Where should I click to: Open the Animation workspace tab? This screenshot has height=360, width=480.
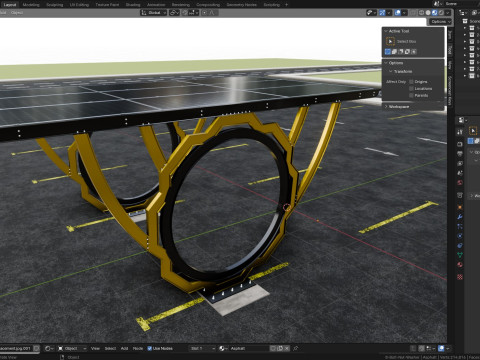pyautogui.click(x=156, y=5)
